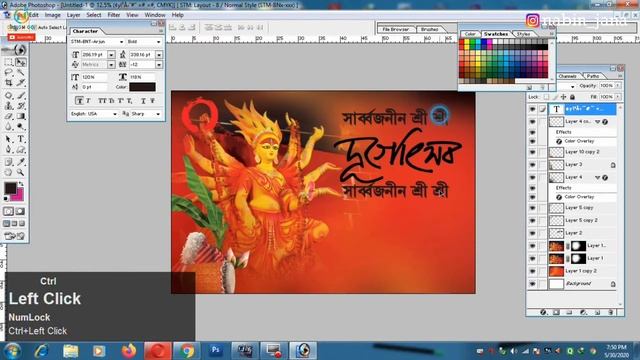Open the font size dropdown arrow
Screen dimensions: 640x360
(111, 55)
